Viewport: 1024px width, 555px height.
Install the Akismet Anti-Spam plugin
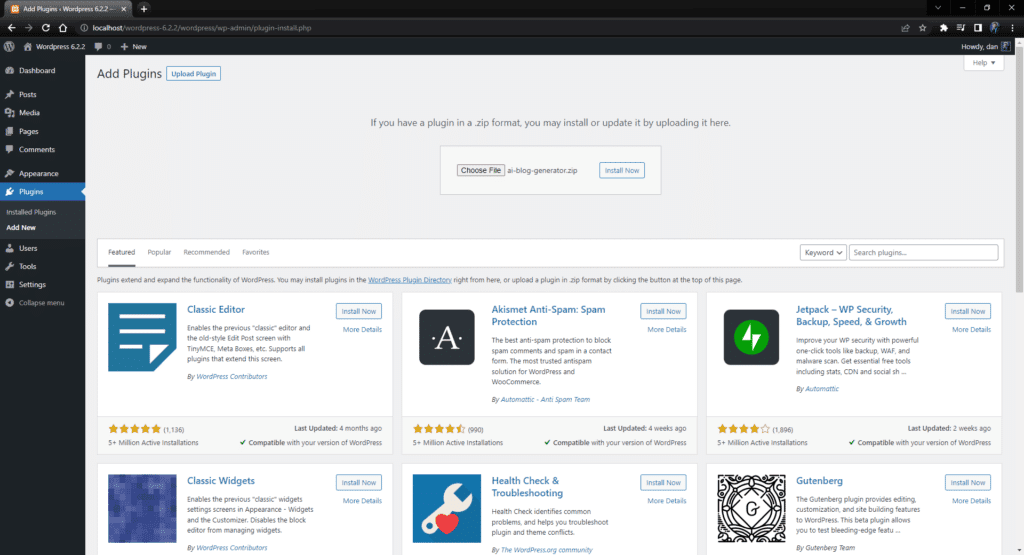pyautogui.click(x=663, y=311)
